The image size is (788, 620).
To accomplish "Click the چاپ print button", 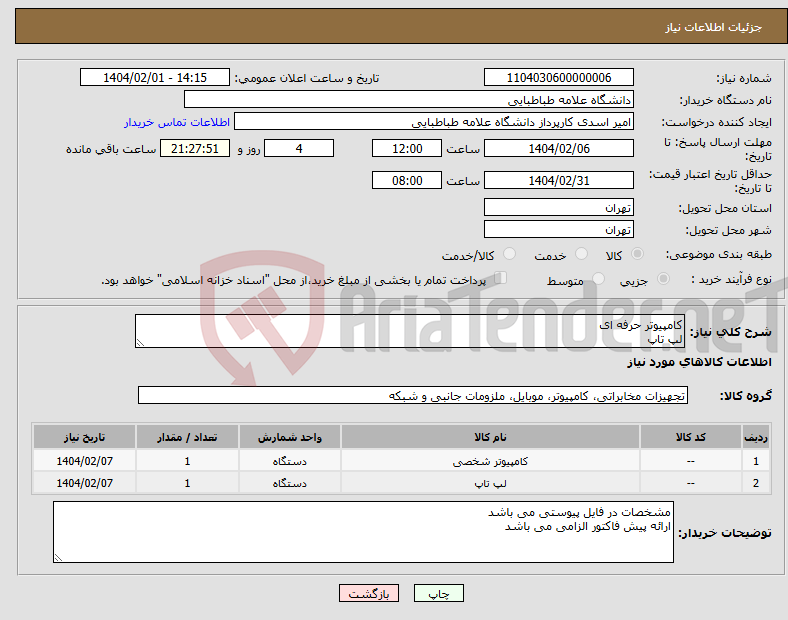I will click(x=439, y=593).
